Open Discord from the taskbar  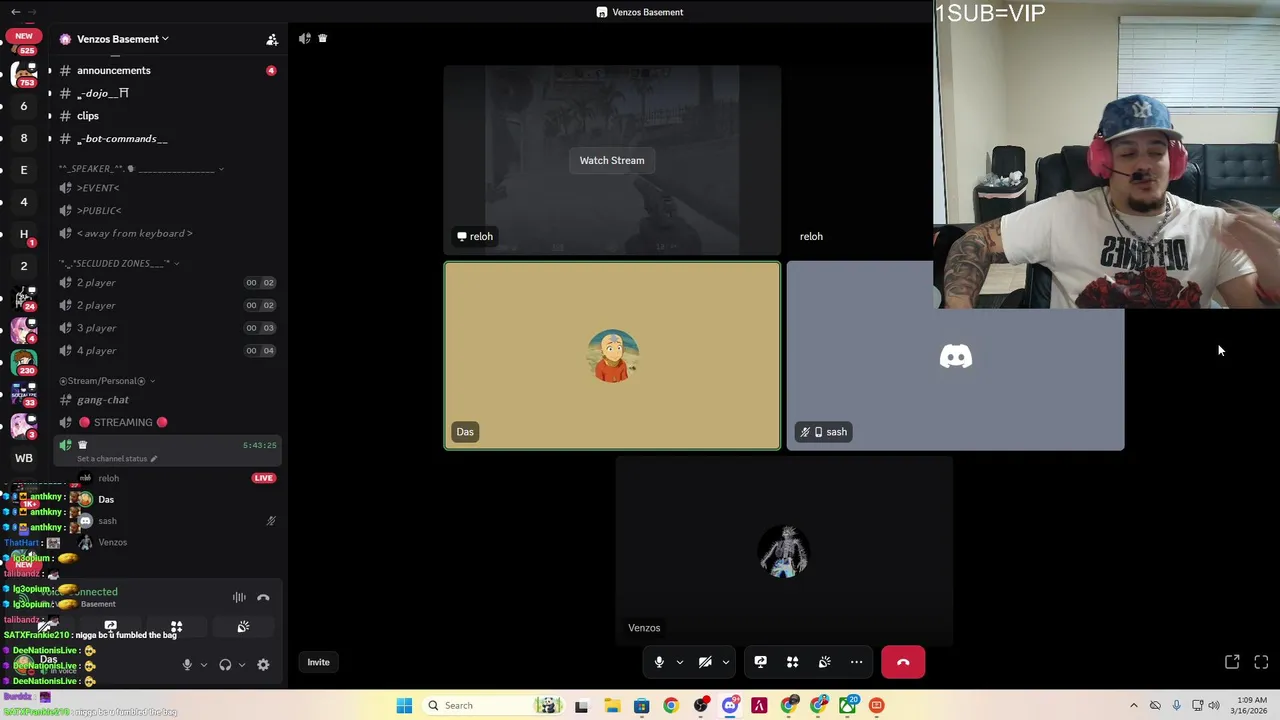pyautogui.click(x=730, y=706)
